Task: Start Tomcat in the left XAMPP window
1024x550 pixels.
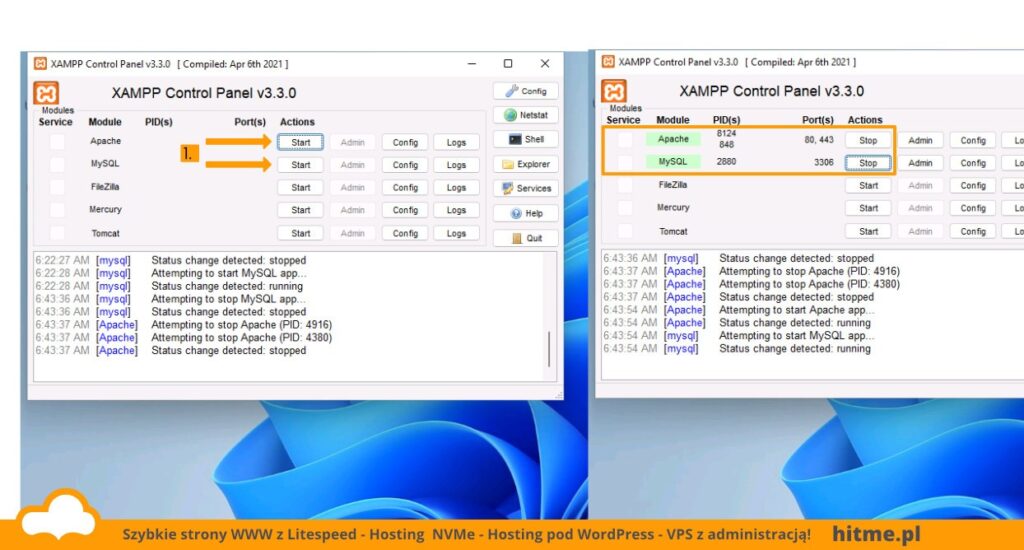Action: (x=300, y=233)
